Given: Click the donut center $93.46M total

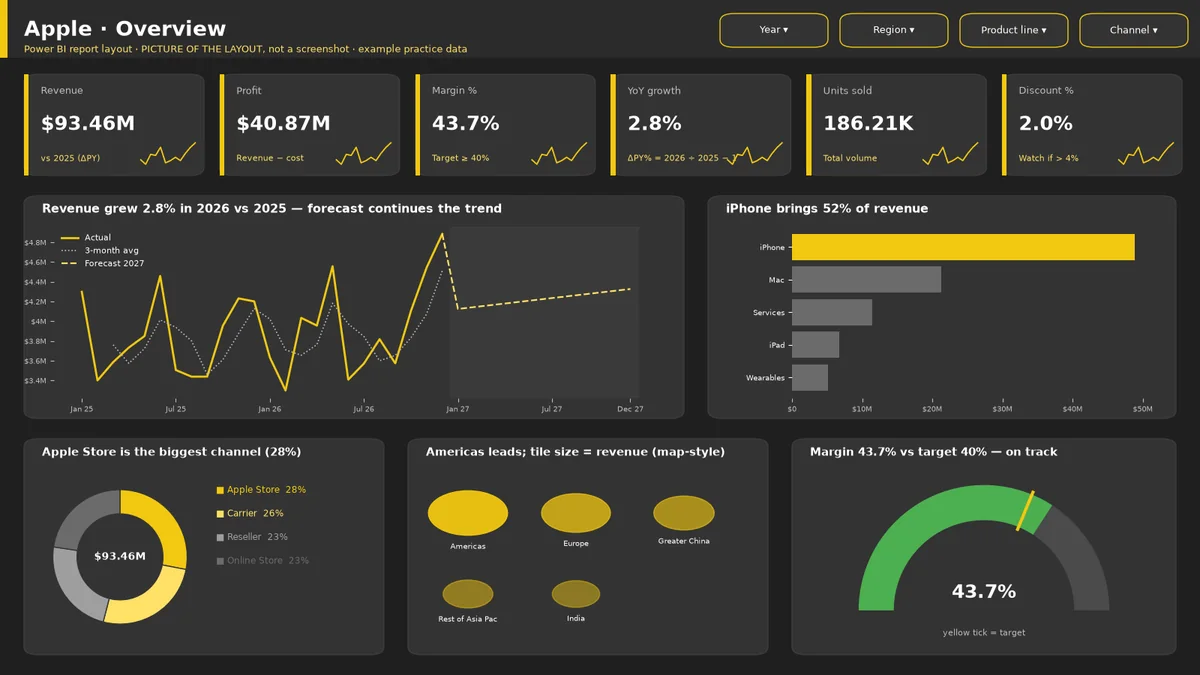Looking at the screenshot, I should tap(120, 556).
